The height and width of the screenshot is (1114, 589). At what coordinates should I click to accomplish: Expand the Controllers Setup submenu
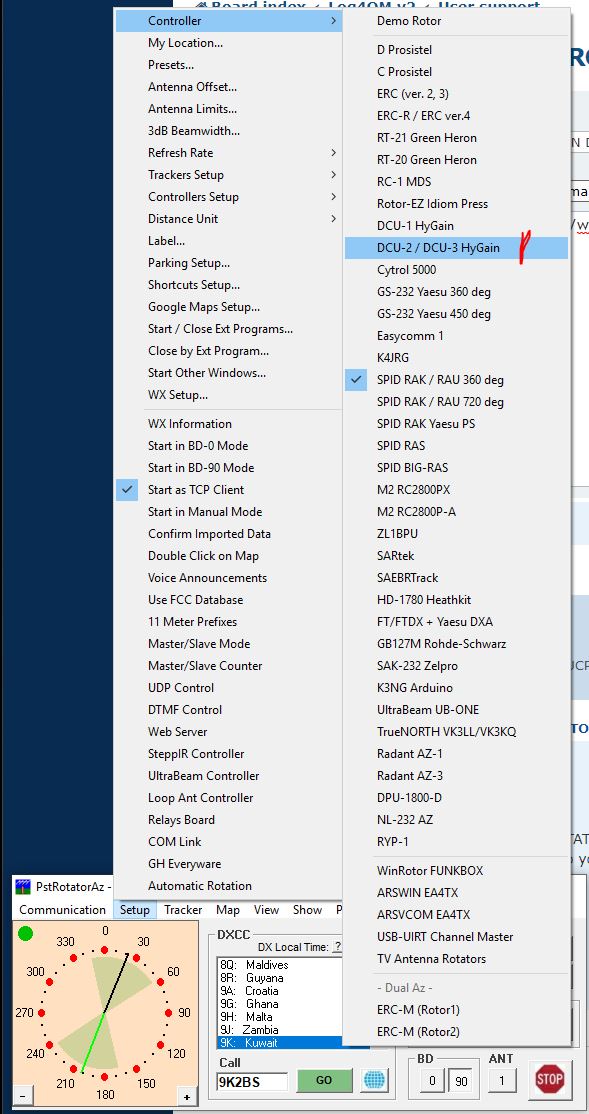[x=229, y=197]
